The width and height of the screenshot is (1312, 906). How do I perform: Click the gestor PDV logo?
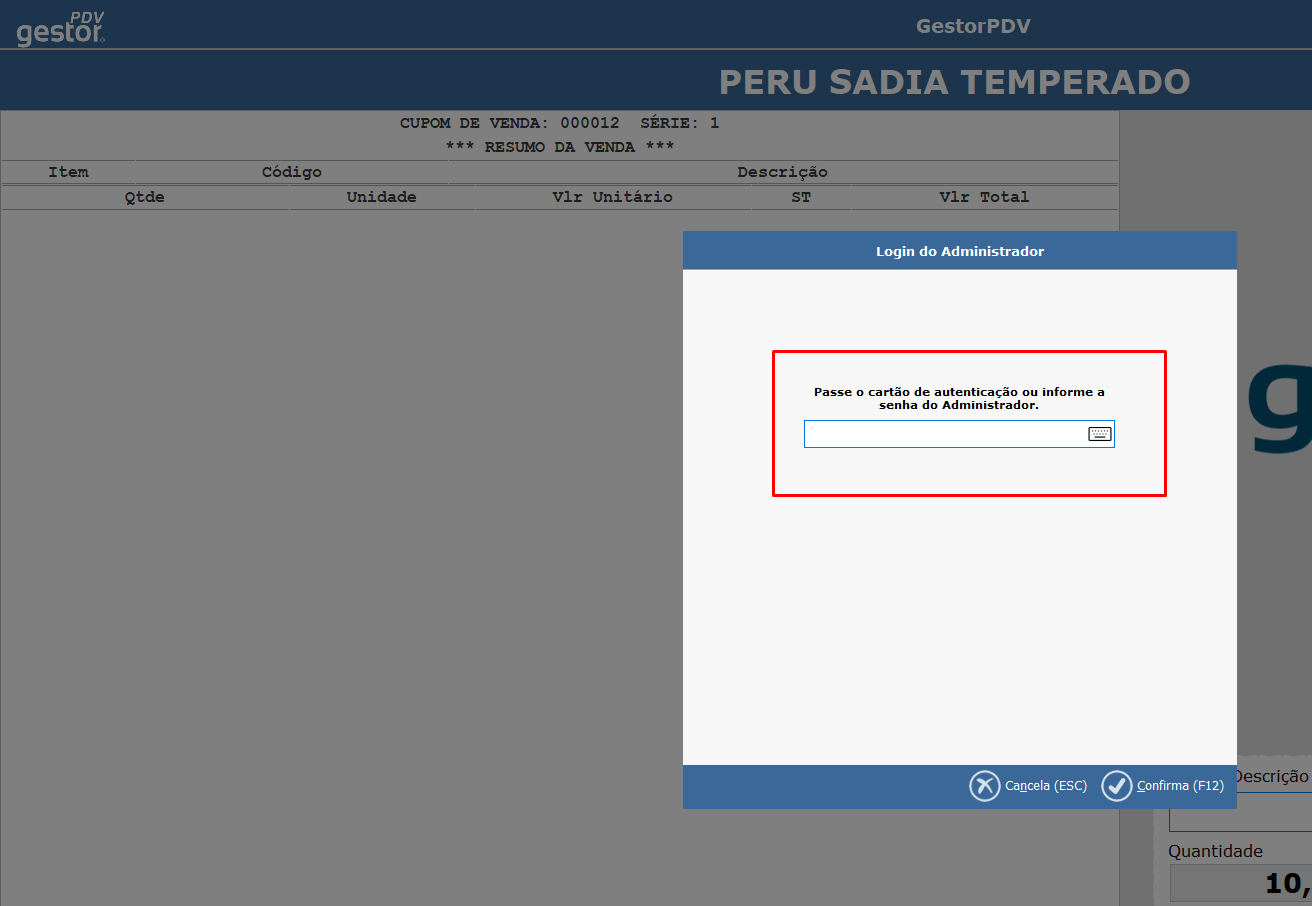click(61, 29)
